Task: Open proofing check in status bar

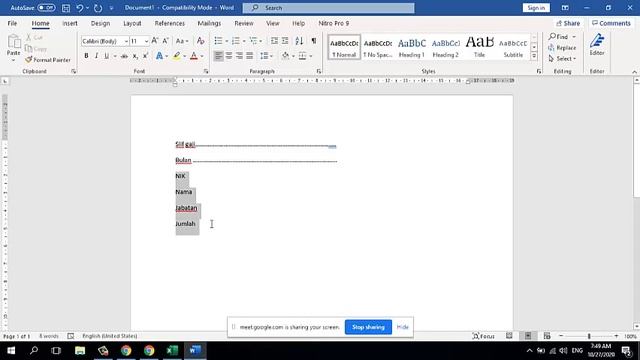Action: [71, 336]
